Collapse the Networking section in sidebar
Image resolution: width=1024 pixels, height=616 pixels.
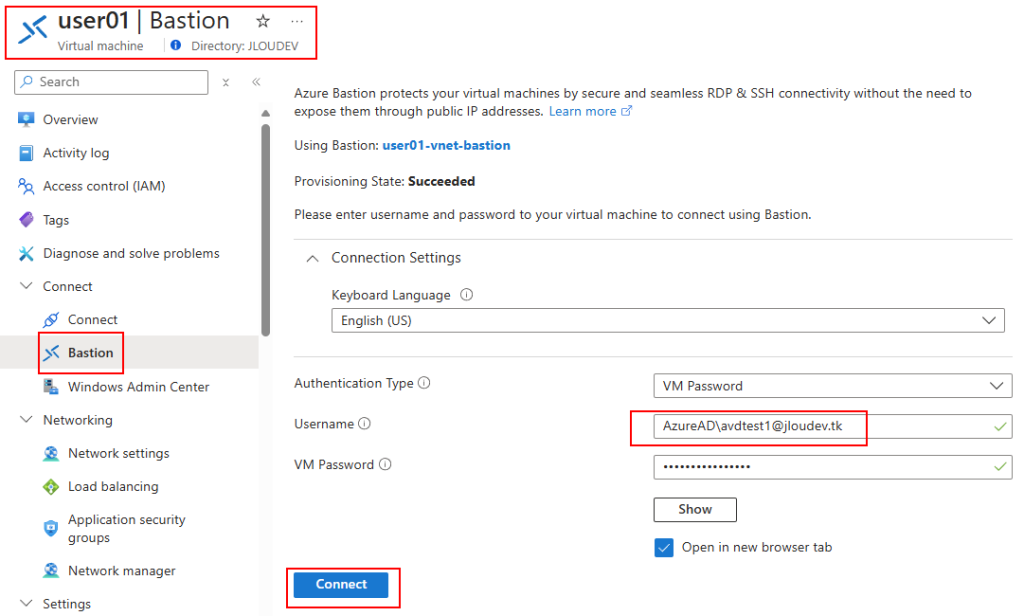(26, 419)
